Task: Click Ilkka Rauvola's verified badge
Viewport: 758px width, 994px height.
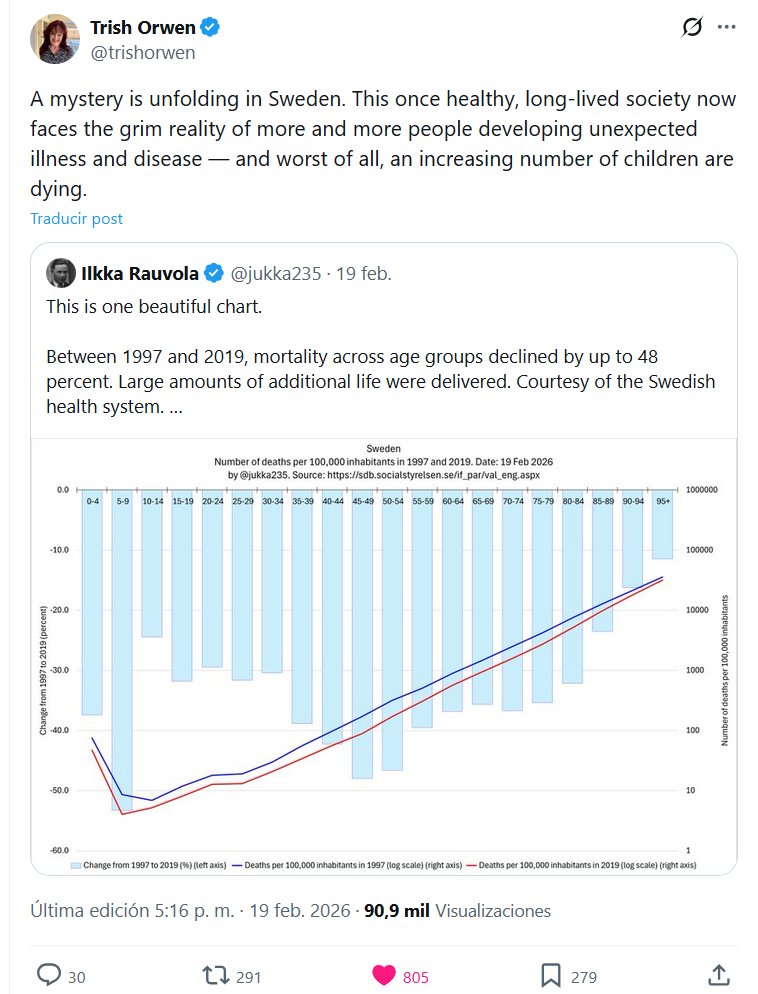Action: [214, 273]
